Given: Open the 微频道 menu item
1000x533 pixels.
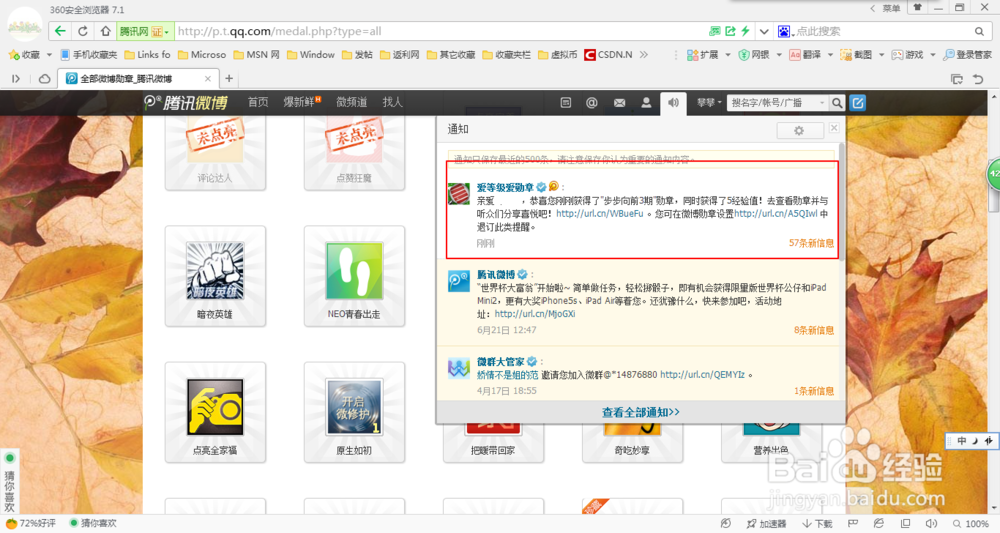Looking at the screenshot, I should click(x=351, y=102).
